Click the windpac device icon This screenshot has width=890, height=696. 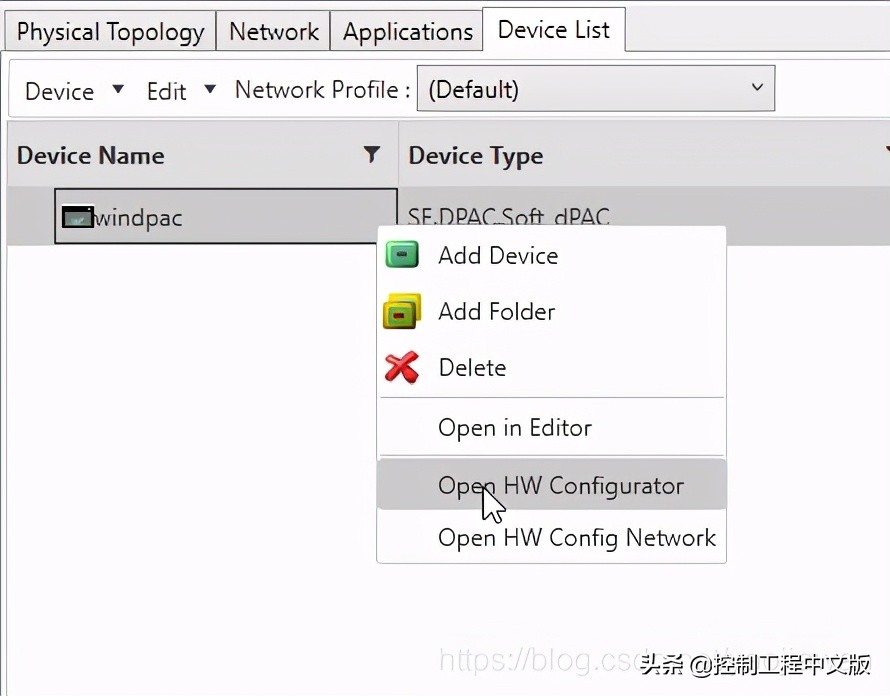pos(77,216)
